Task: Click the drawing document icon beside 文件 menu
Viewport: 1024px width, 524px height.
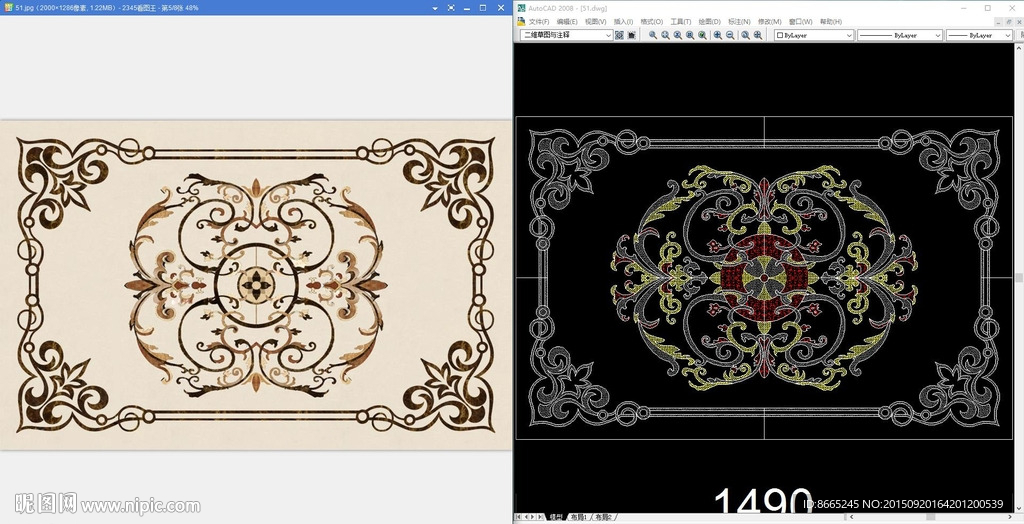Action: pos(521,22)
